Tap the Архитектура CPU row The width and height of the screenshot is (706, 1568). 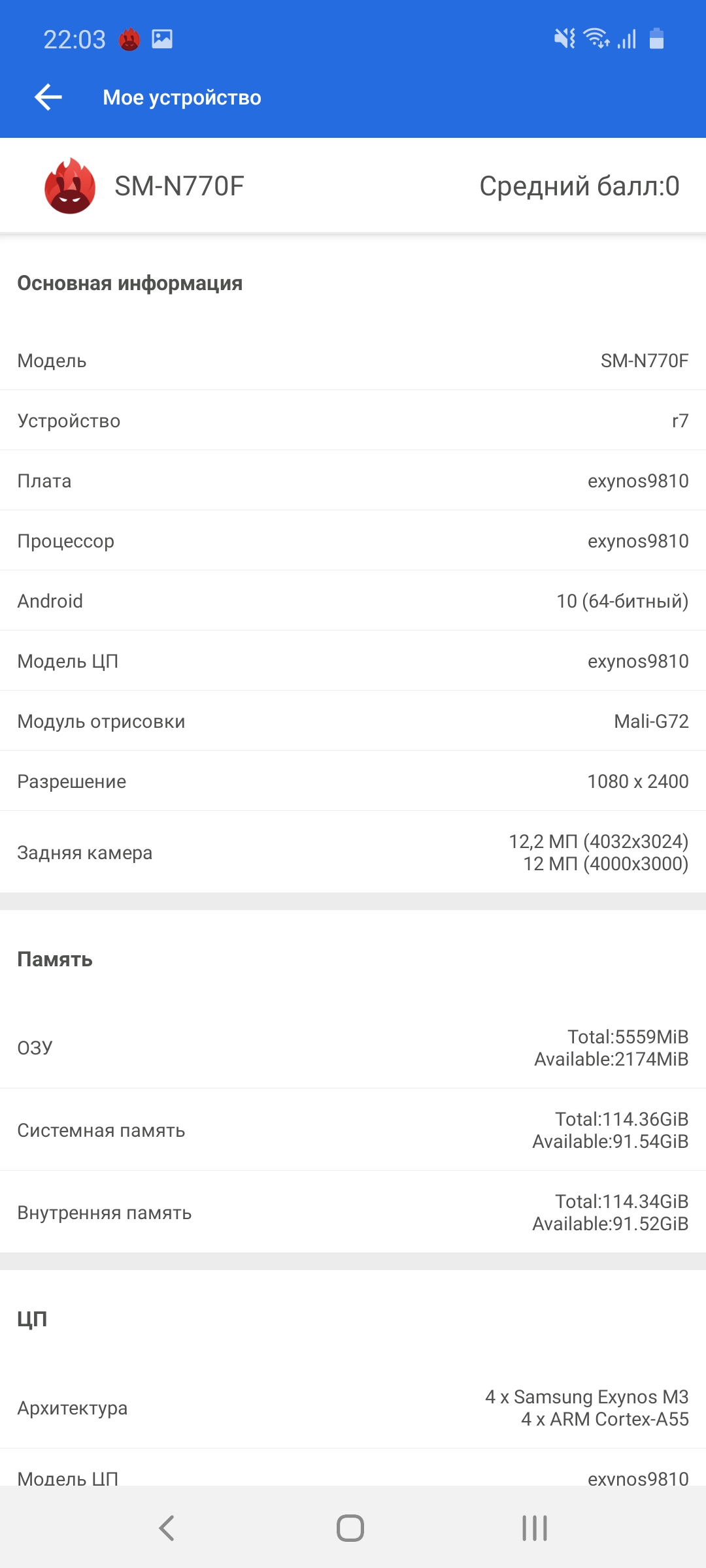click(353, 1408)
